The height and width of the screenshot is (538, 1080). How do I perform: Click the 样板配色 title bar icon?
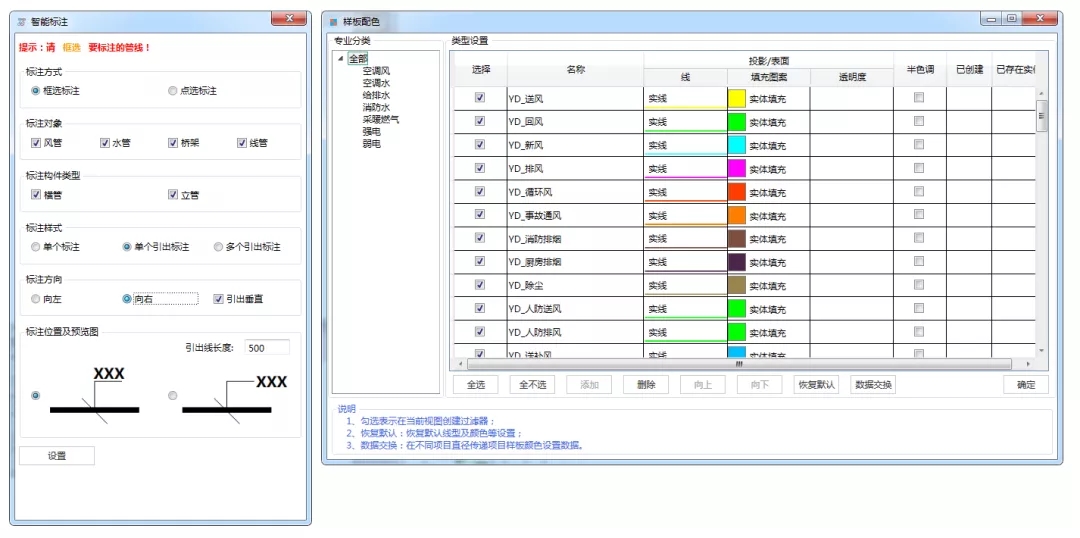pos(334,22)
